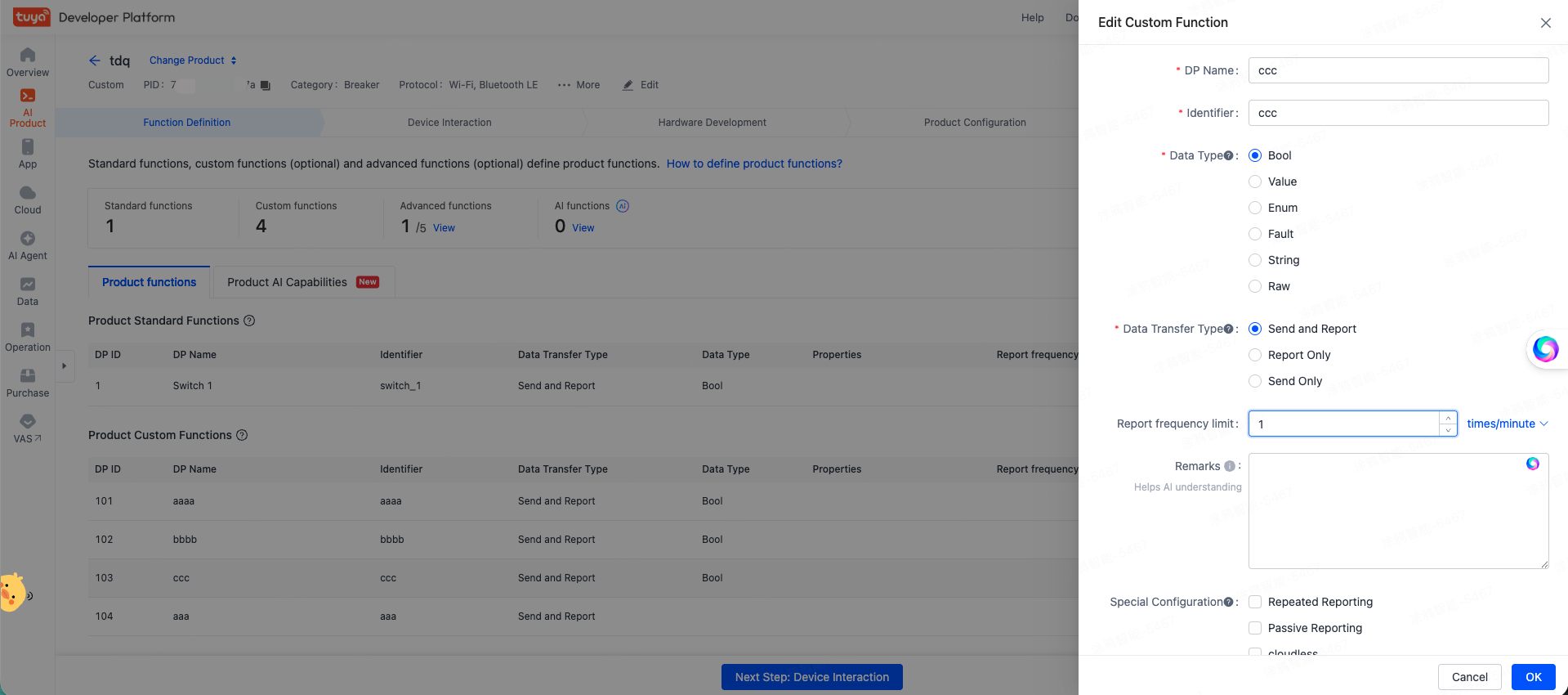Image resolution: width=1568 pixels, height=695 pixels.
Task: Click OK to save custom function
Action: click(1534, 677)
